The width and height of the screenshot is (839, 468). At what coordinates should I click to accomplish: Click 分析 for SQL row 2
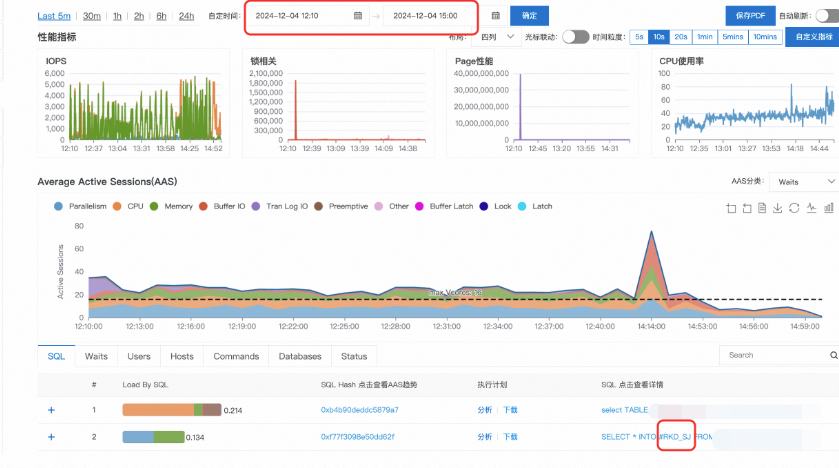484,437
